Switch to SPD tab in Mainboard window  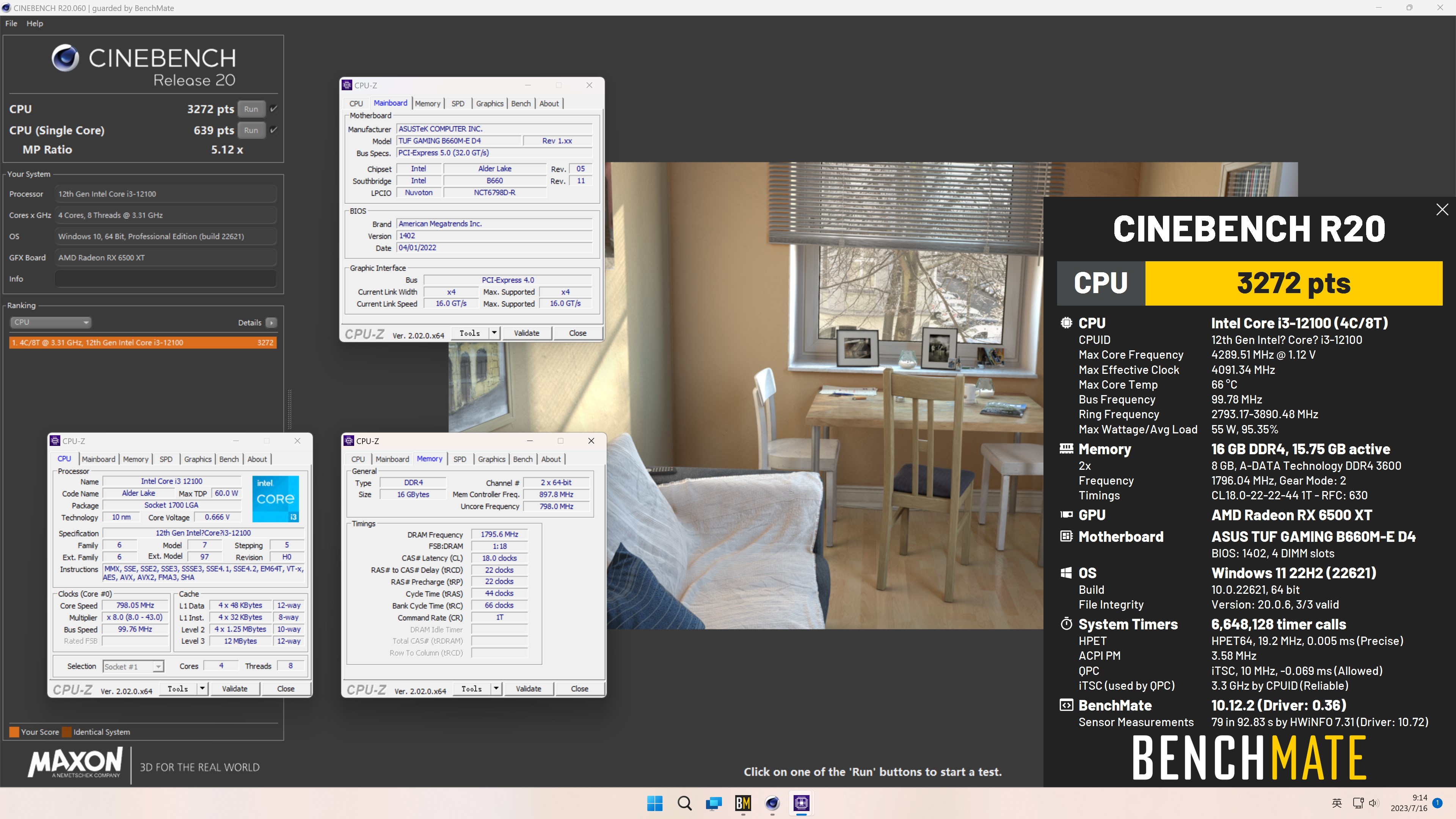pyautogui.click(x=458, y=104)
